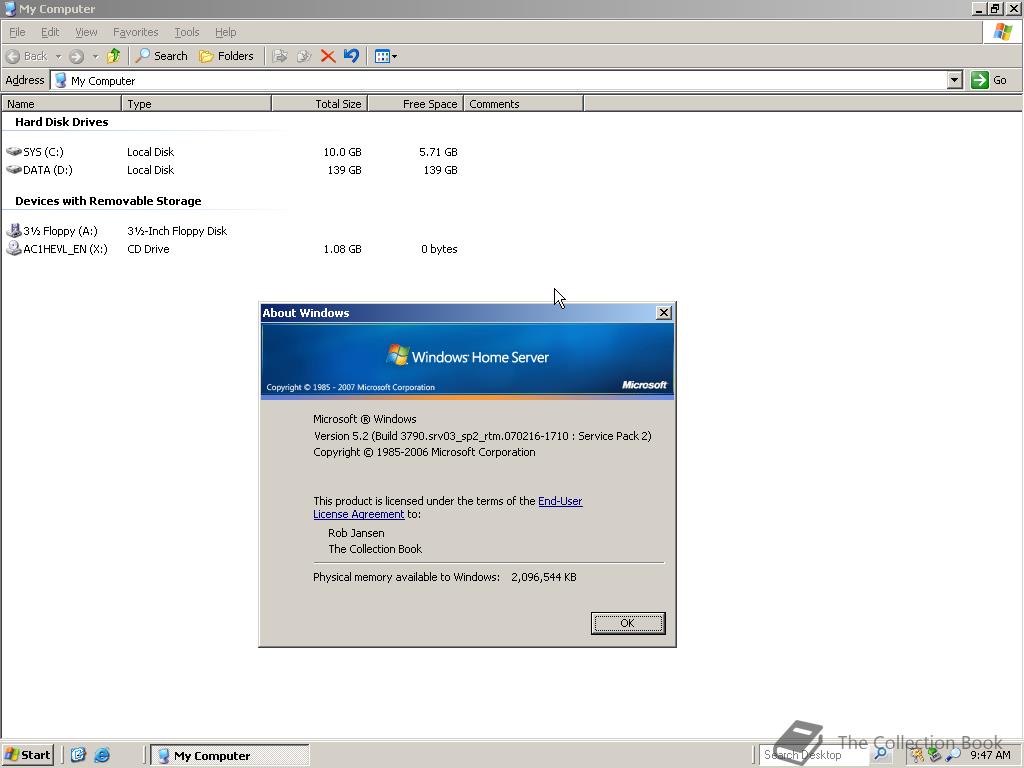Click the Search Desktop magnifier button

click(x=880, y=754)
